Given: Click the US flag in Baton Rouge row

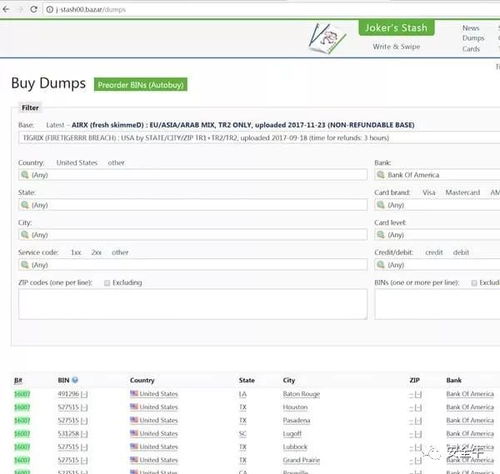Looking at the screenshot, I should click(134, 394).
